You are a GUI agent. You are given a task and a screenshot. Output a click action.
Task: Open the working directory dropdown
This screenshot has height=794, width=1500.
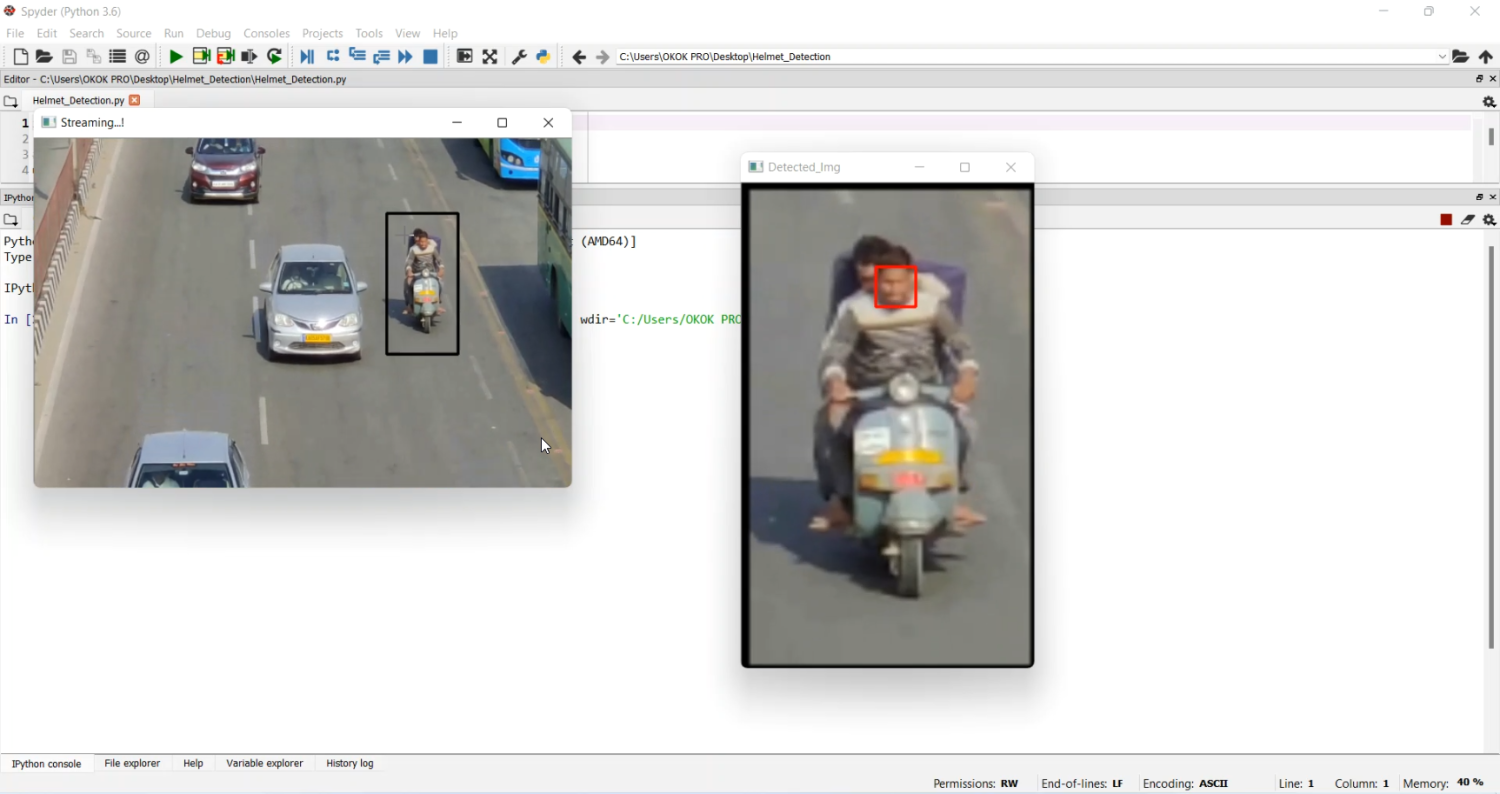coord(1441,56)
